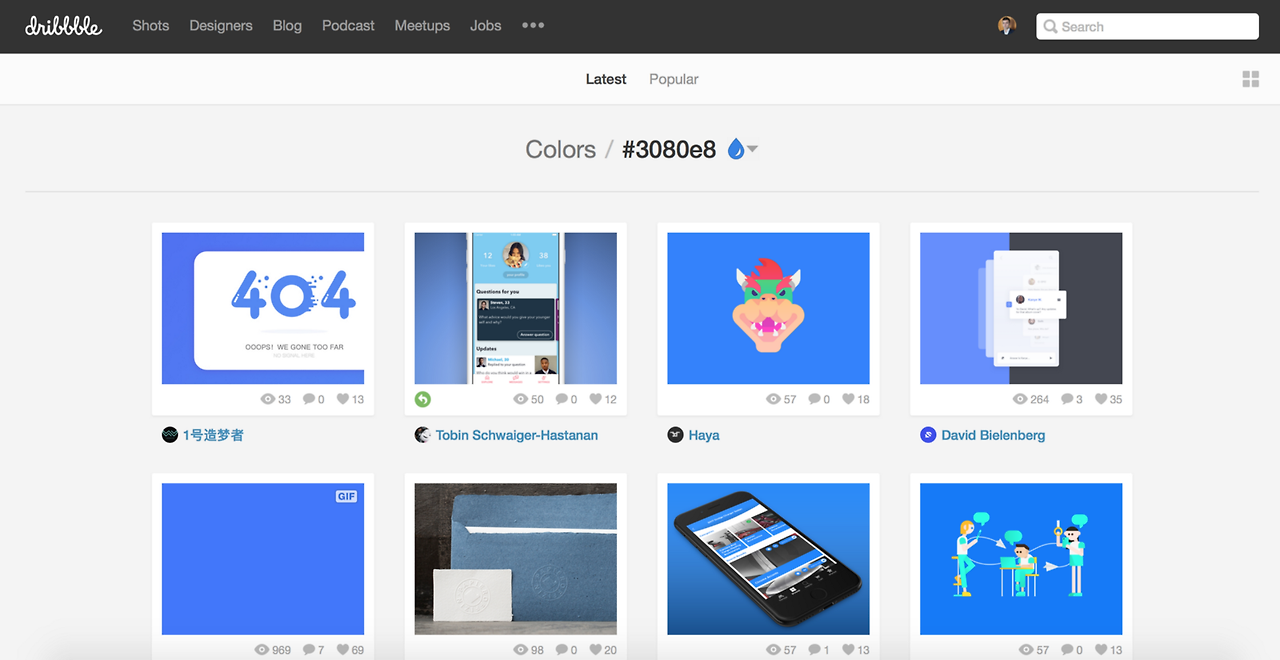
Task: Expand the more options ellipsis menu
Action: [x=533, y=26]
